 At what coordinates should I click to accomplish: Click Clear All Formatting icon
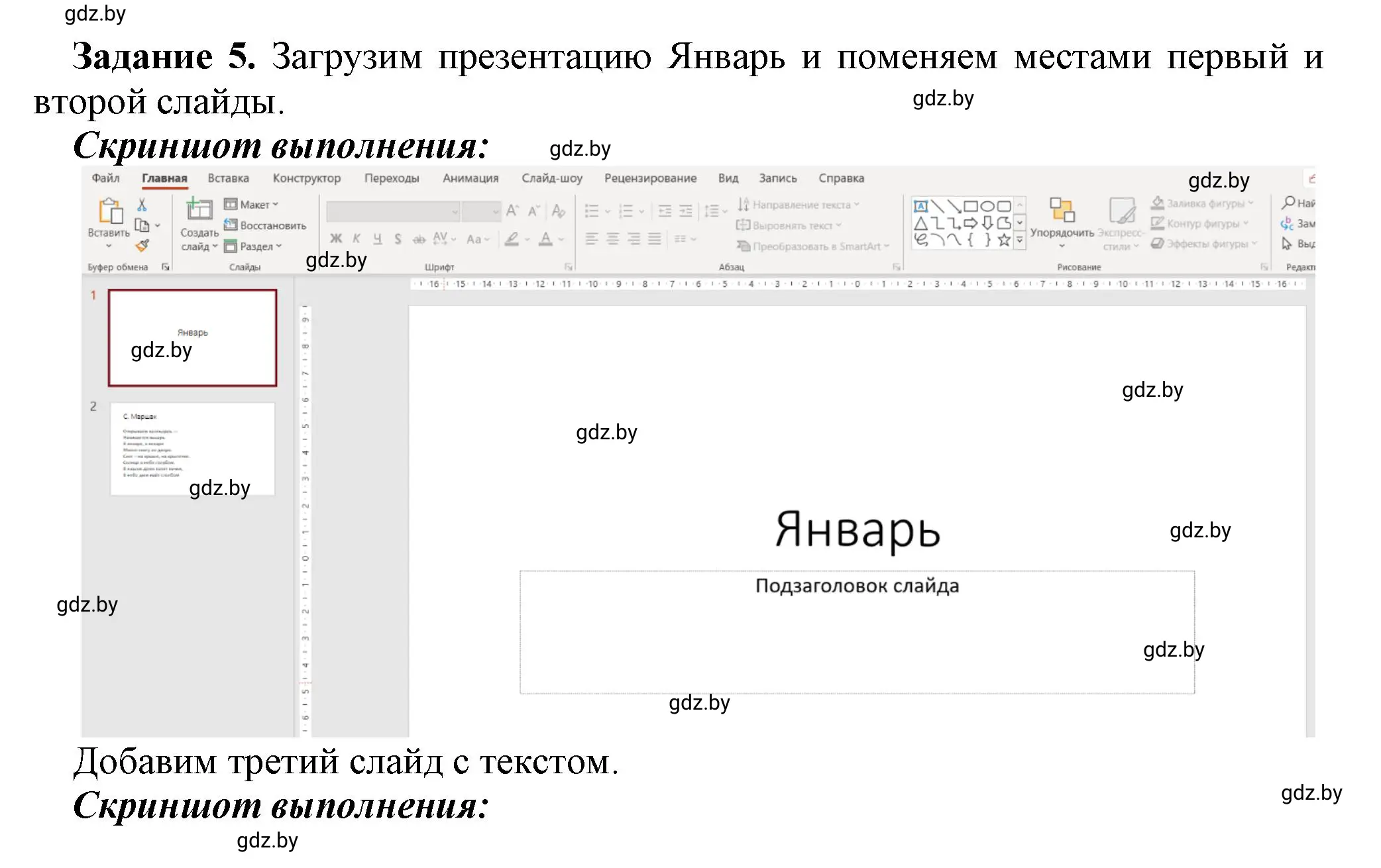(559, 211)
